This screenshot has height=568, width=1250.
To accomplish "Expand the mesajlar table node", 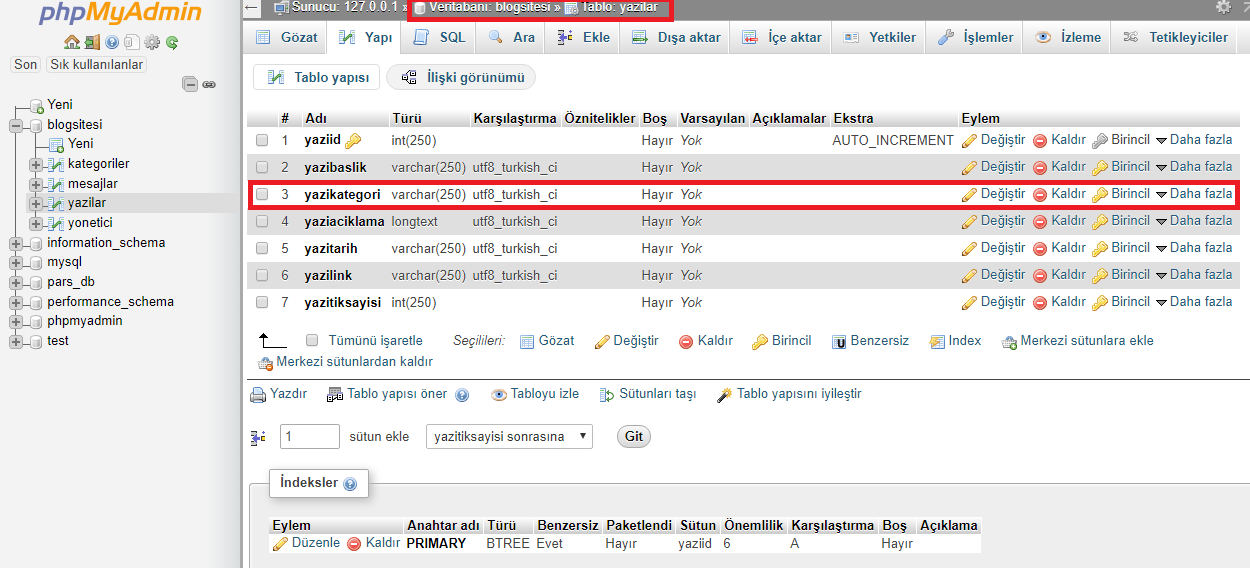I will pyautogui.click(x=36, y=184).
